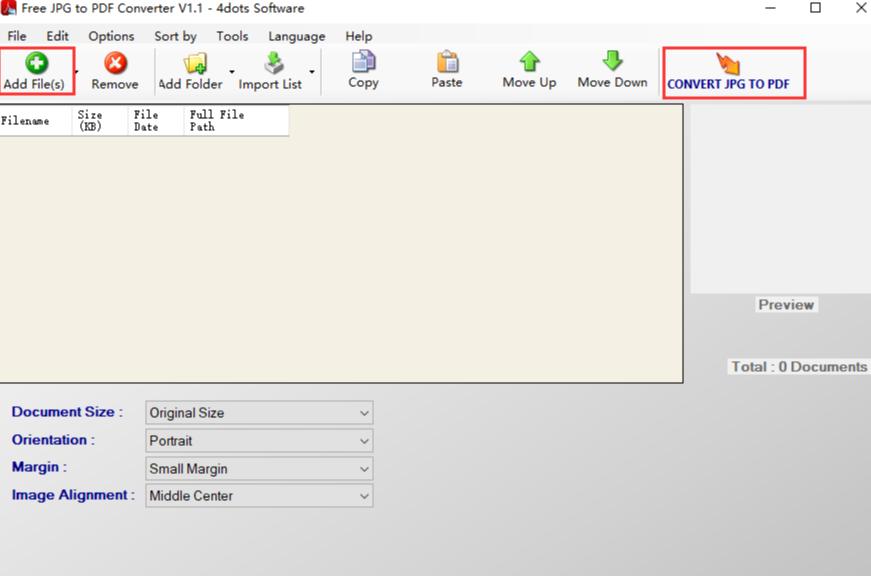Open the Help menu
Viewport: 871px width, 576px height.
tap(359, 36)
